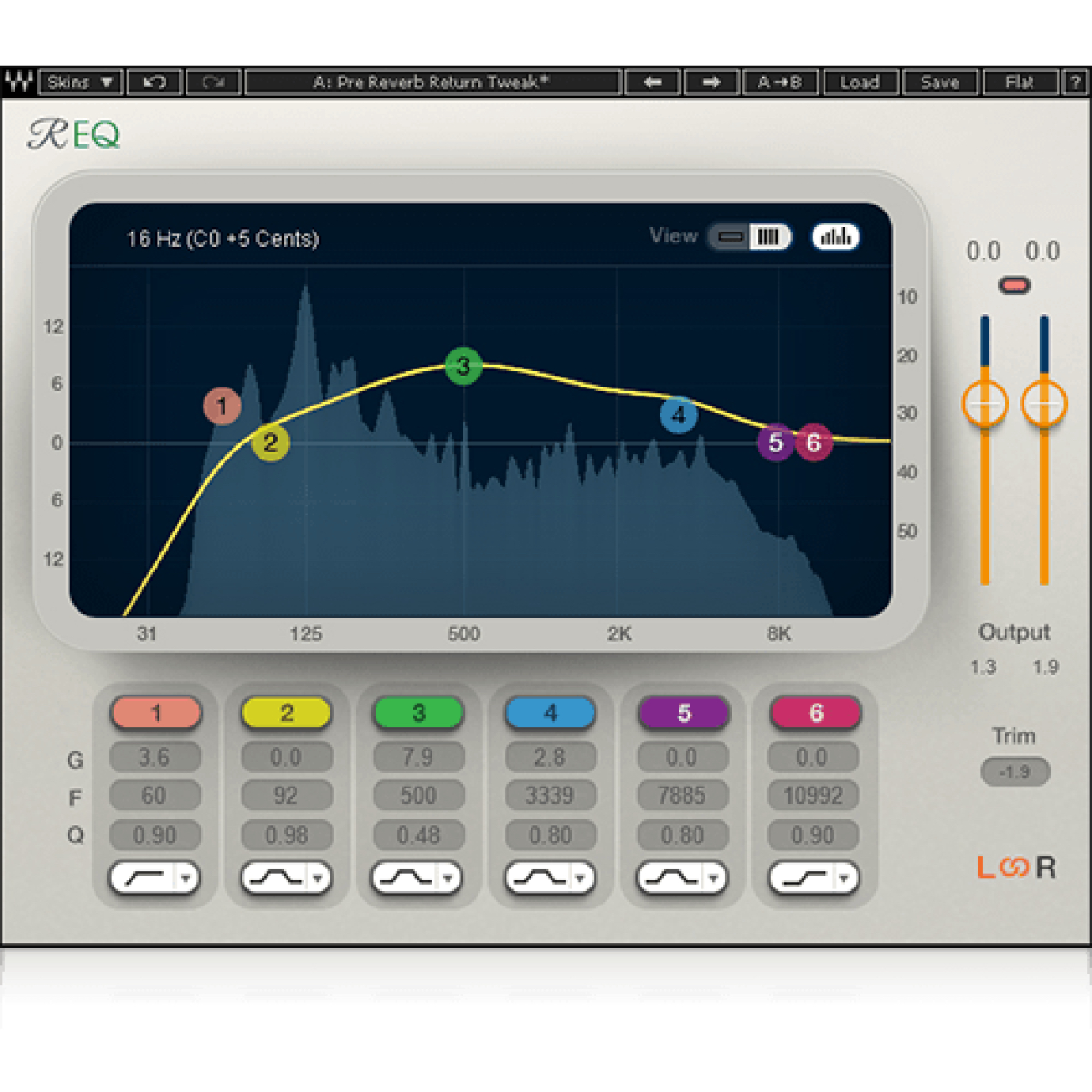The width and height of the screenshot is (1092, 1092).
Task: Click the REQ plugin logo
Action: tap(74, 135)
